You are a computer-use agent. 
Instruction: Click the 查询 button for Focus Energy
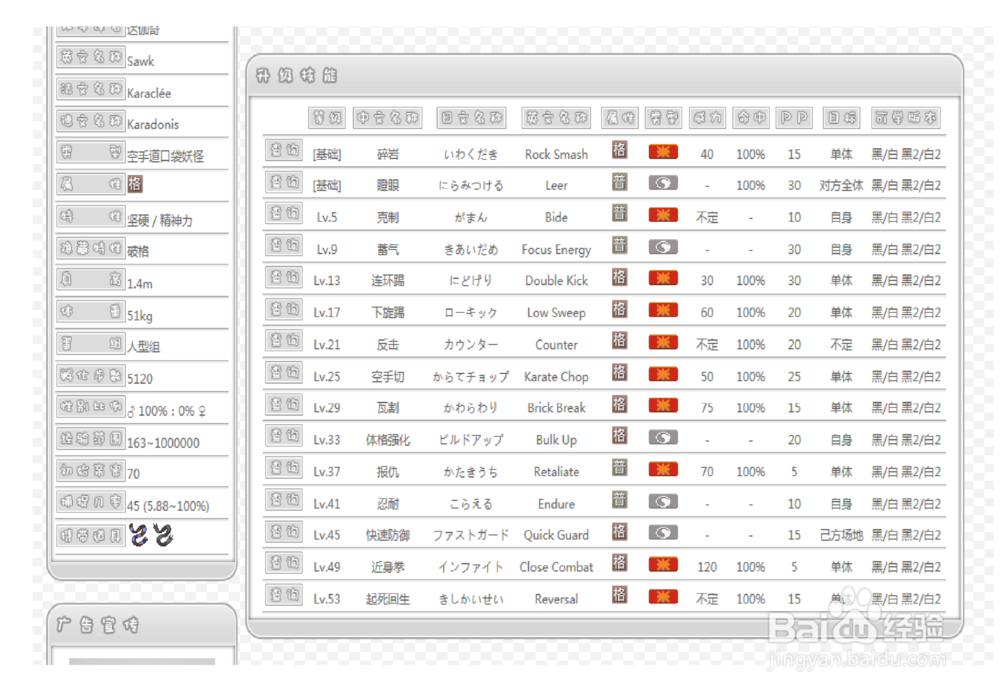pyautogui.click(x=284, y=246)
